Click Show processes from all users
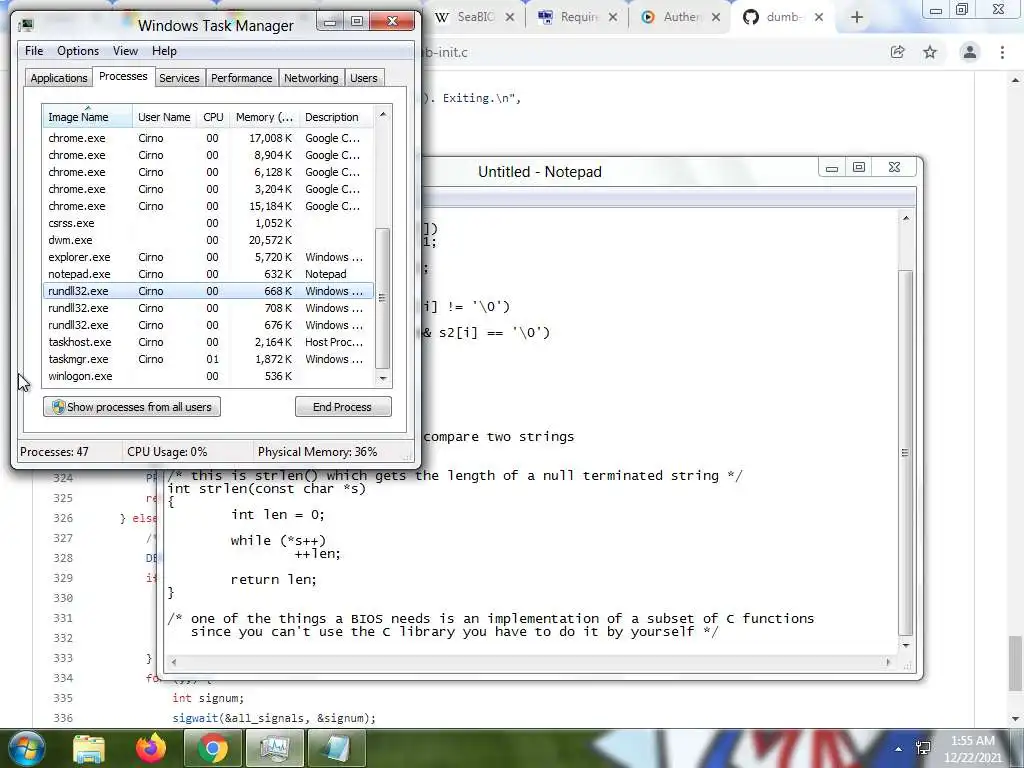This screenshot has height=768, width=1024. [132, 407]
